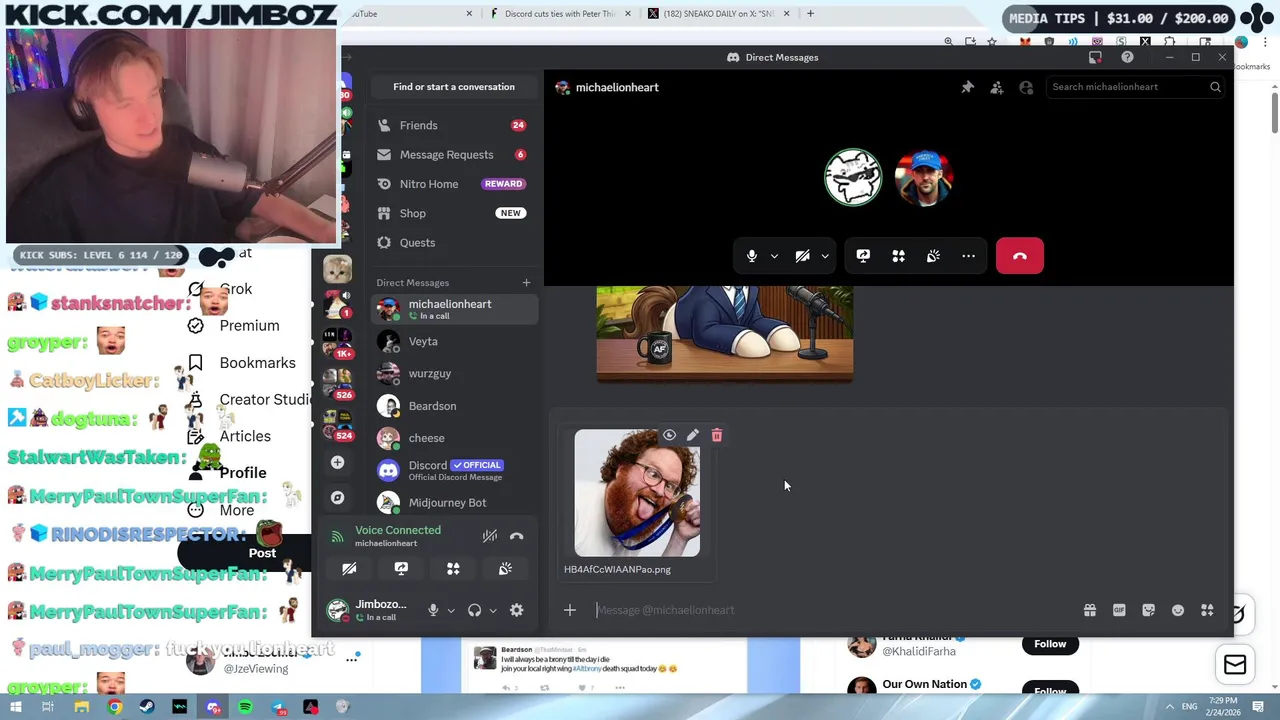Open Message Requests

click(454, 155)
